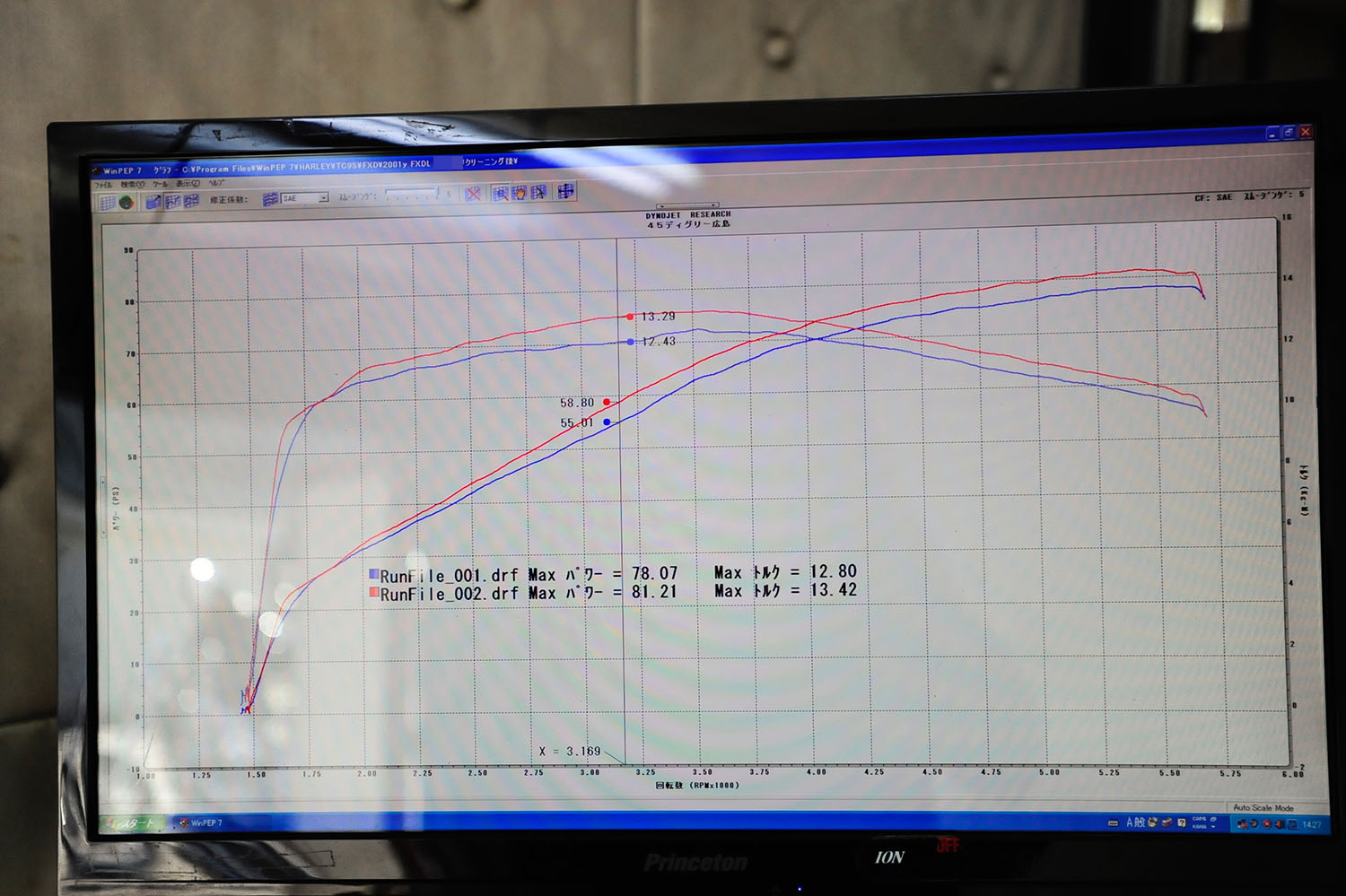Click the red 13.29 torque data marker
The image size is (1346, 896).
[x=630, y=317]
